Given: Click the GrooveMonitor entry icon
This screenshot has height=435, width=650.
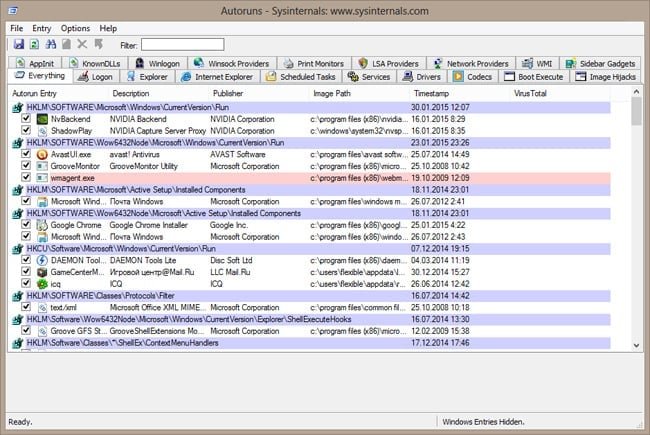Looking at the screenshot, I should pos(42,166).
